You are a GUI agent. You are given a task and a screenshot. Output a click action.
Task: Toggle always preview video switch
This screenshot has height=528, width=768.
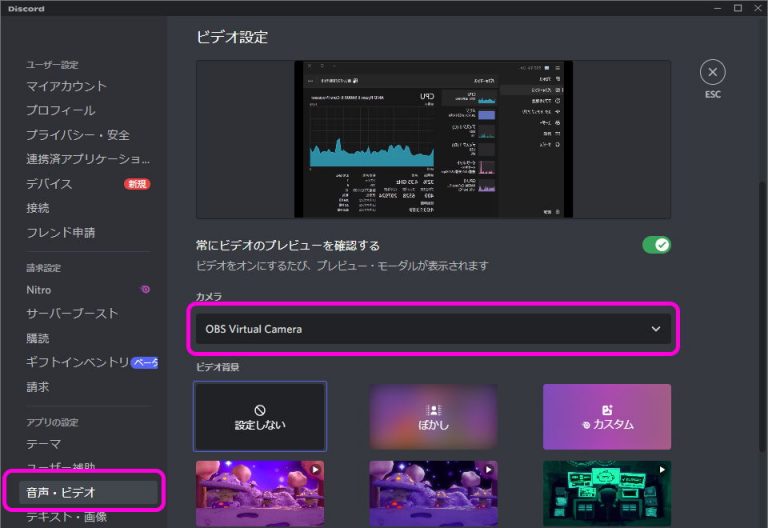[x=656, y=245]
